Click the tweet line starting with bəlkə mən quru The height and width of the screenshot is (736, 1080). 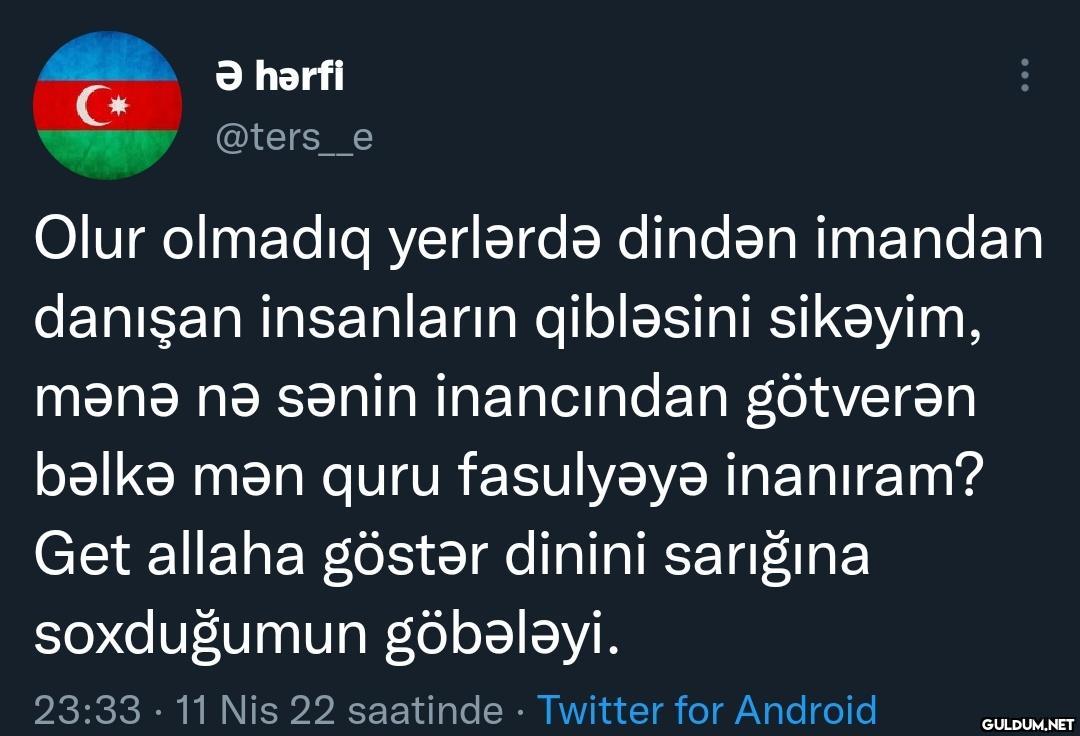[508, 478]
